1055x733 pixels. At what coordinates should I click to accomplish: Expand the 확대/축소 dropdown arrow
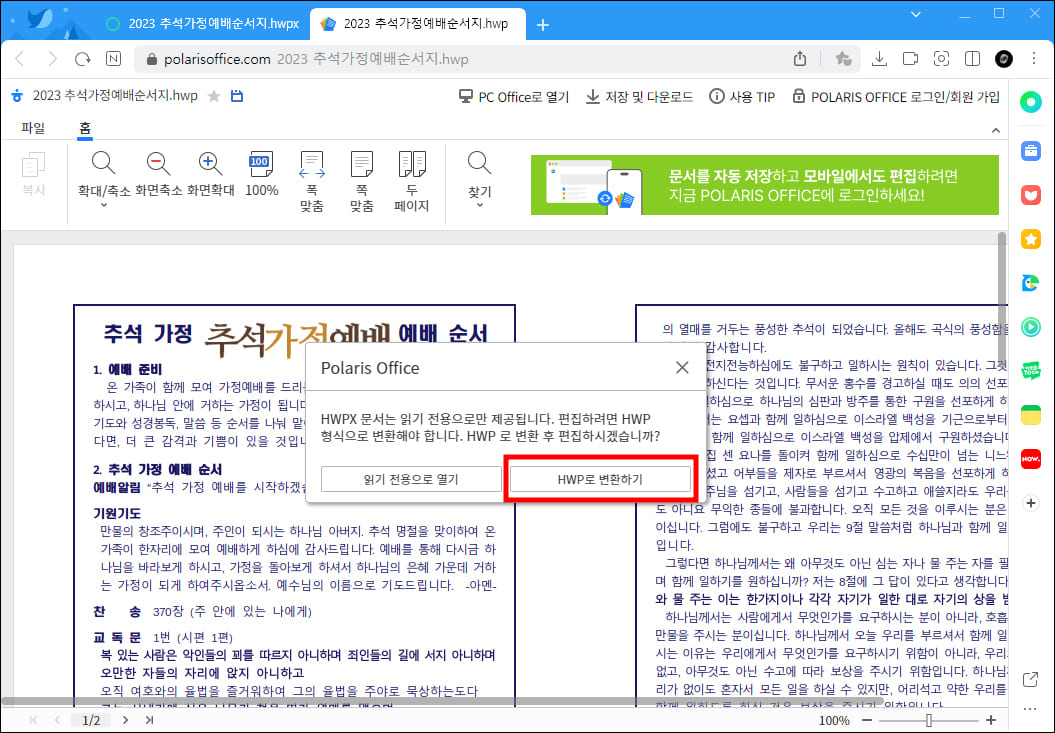coord(104,205)
